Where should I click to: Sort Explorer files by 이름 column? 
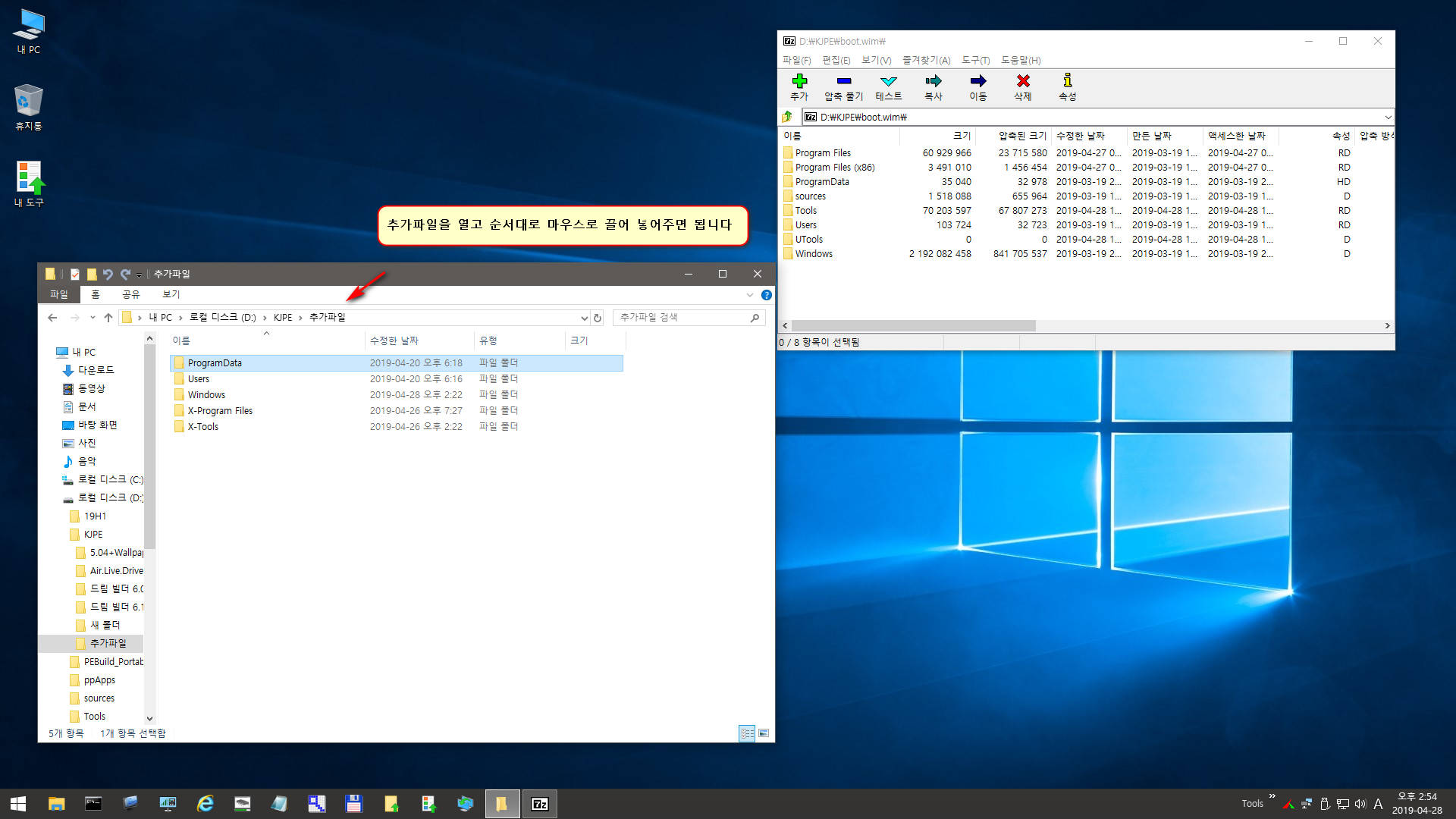click(267, 340)
